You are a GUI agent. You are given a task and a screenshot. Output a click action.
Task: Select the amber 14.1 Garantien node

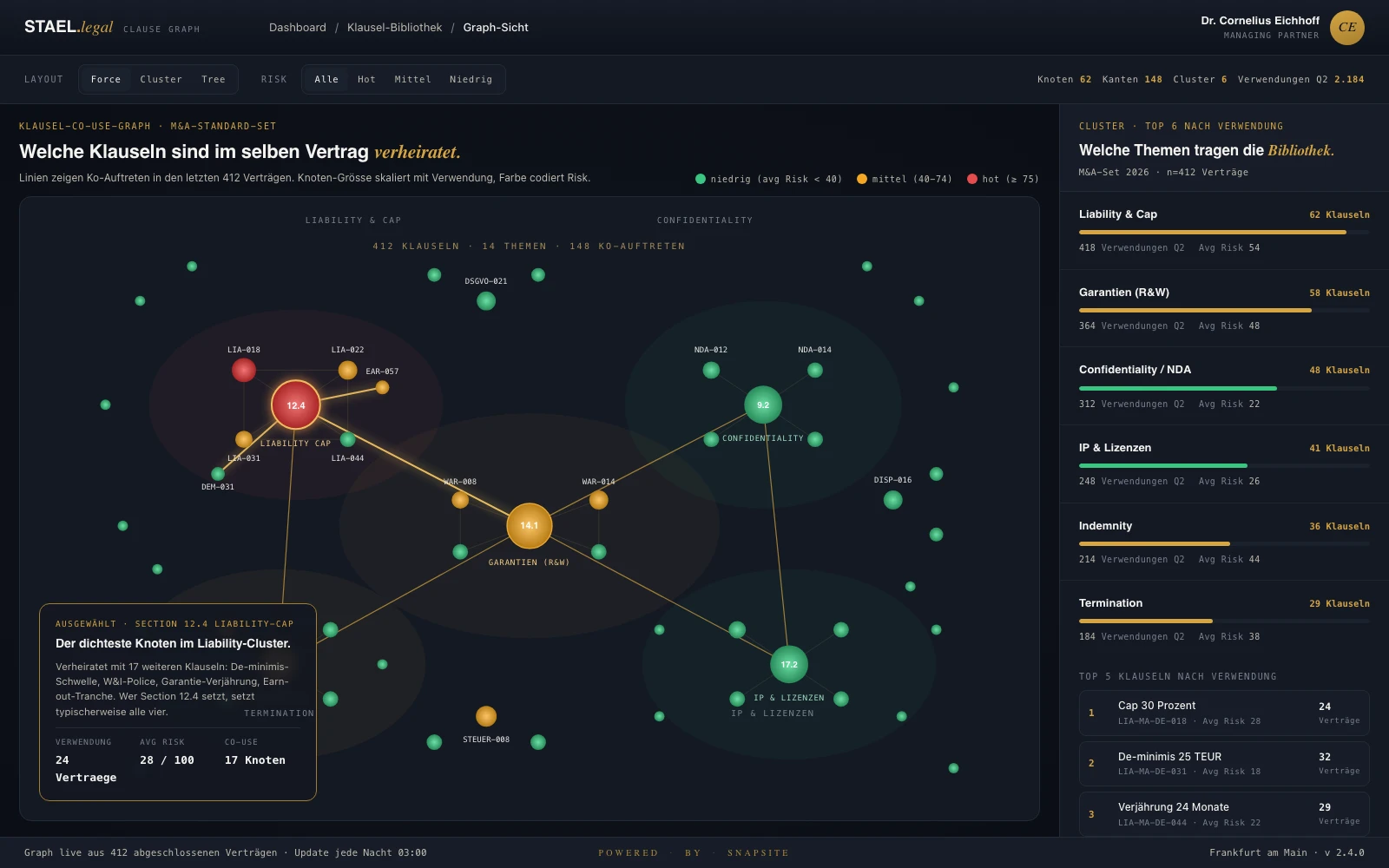coord(530,525)
